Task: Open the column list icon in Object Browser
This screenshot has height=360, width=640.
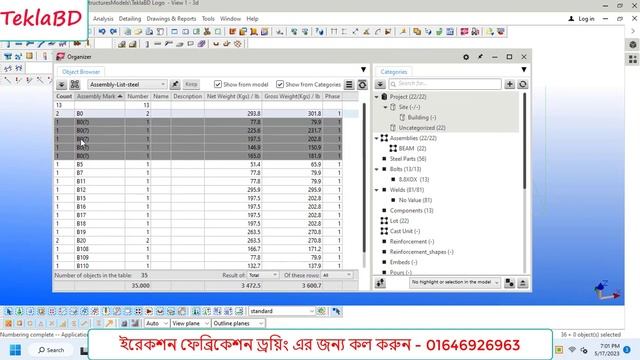Action: click(349, 84)
